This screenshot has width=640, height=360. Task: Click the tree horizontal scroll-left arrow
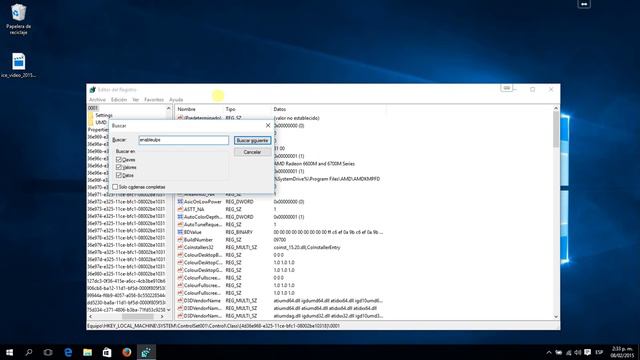click(91, 317)
